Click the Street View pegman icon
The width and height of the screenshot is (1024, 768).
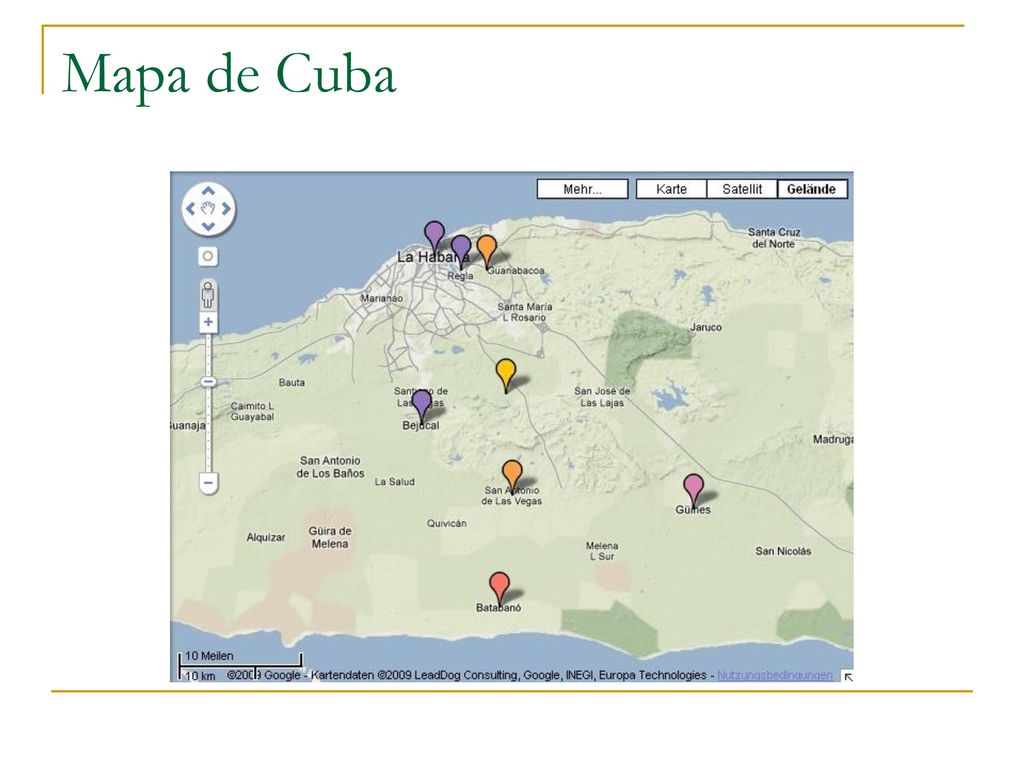tap(208, 295)
